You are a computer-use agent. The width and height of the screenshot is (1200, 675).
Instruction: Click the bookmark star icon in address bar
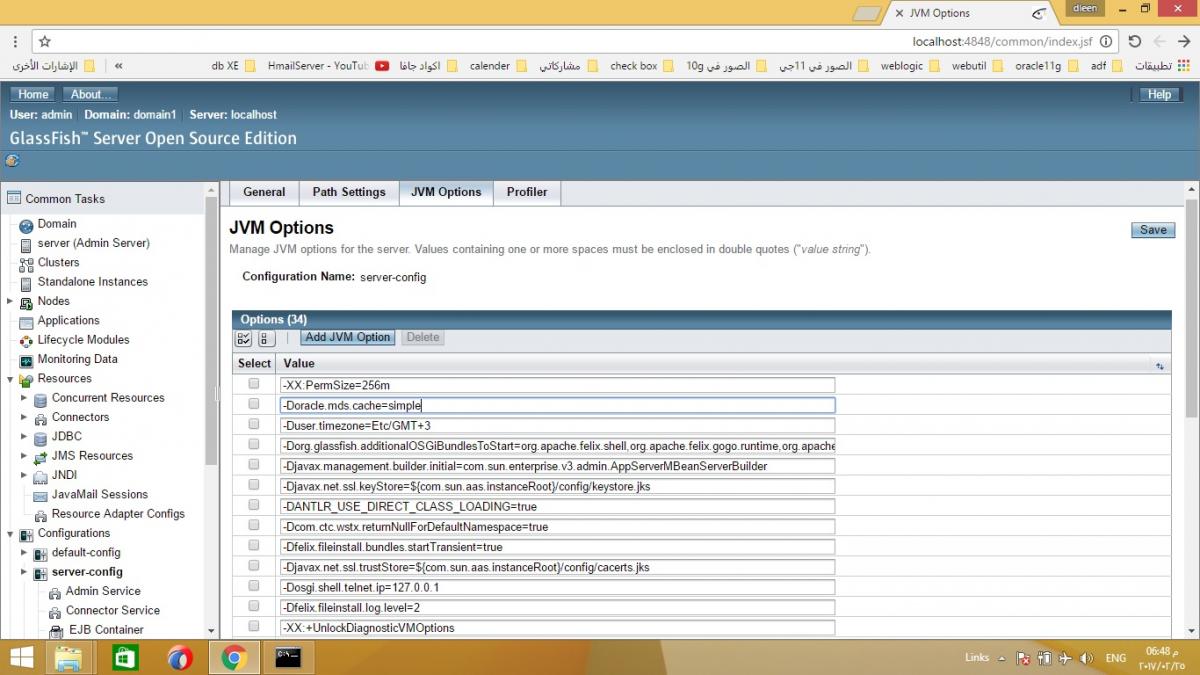[44, 42]
